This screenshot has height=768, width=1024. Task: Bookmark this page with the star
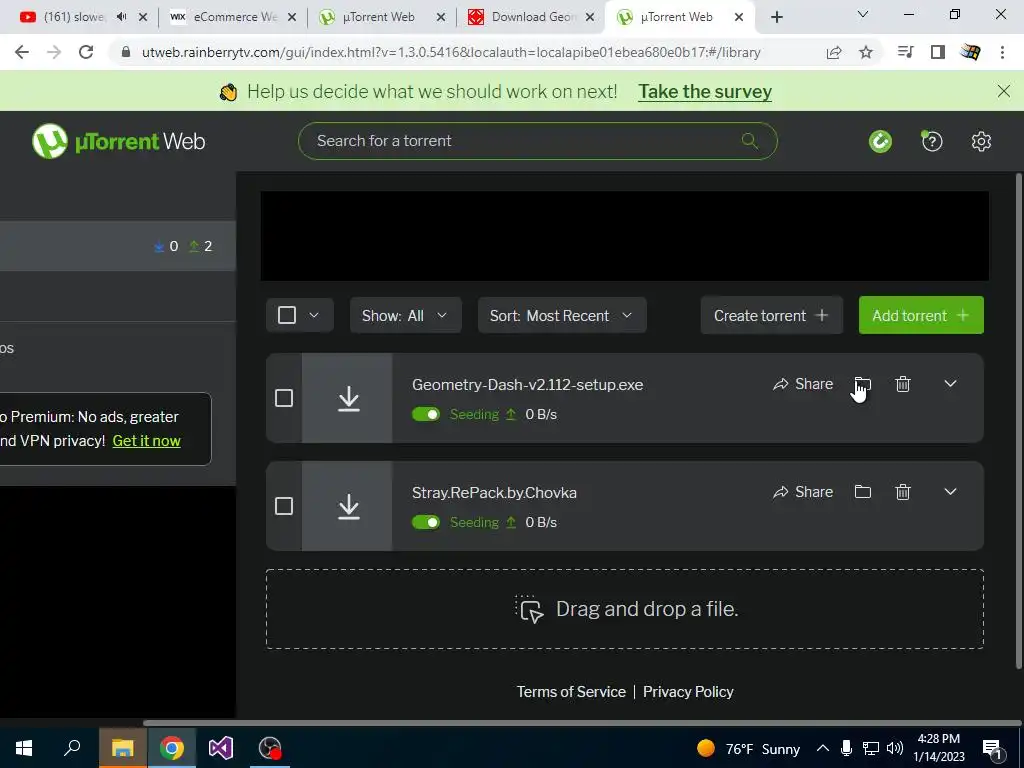(x=866, y=52)
